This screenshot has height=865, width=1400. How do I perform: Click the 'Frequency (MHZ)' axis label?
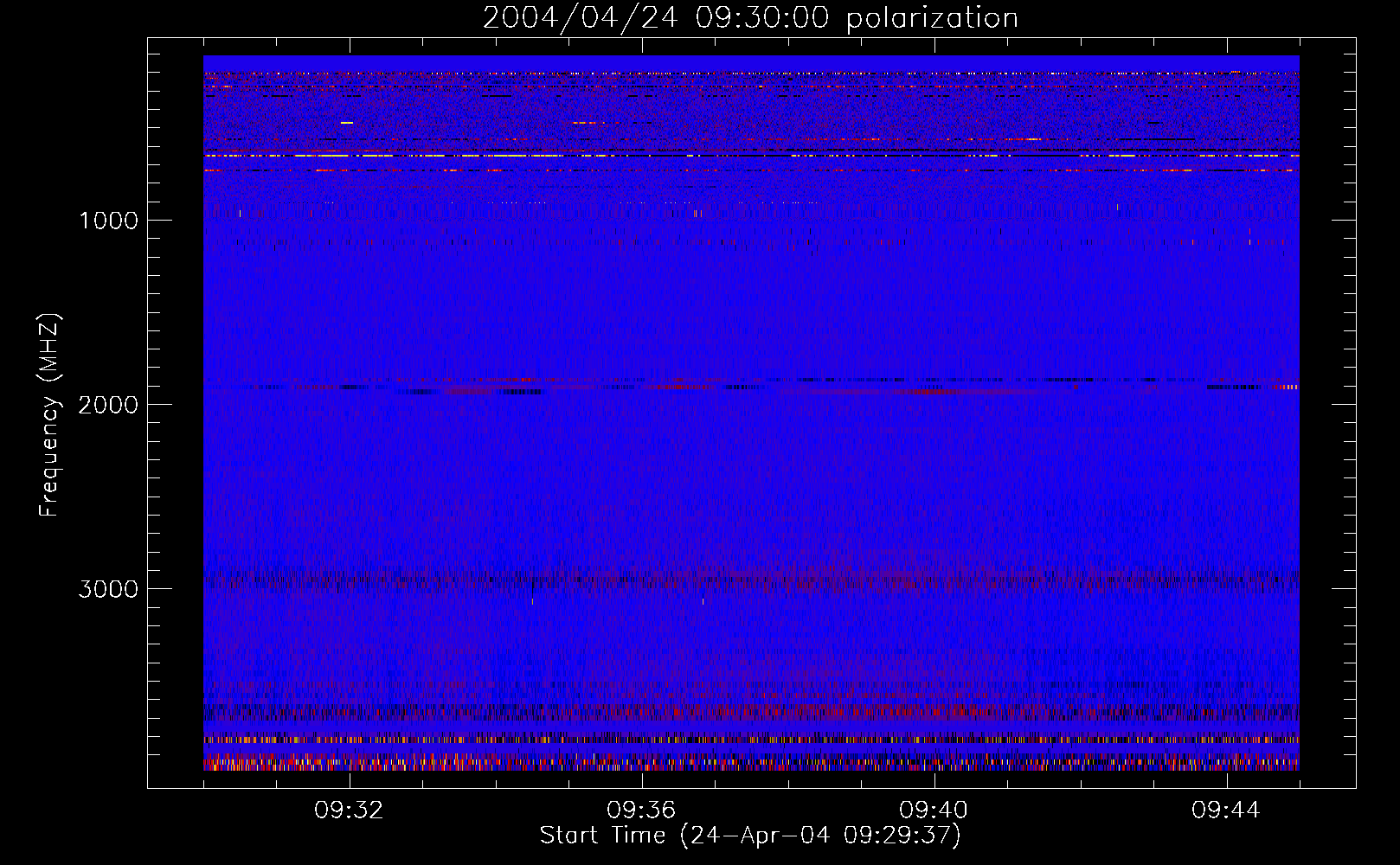coord(49,415)
